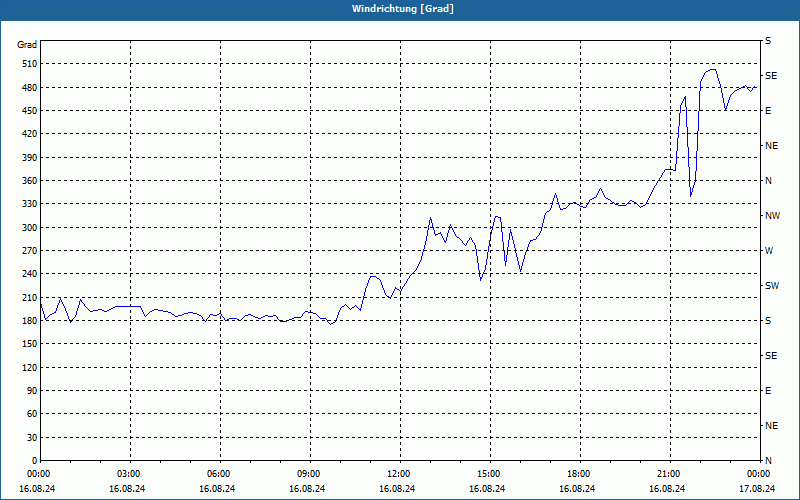The width and height of the screenshot is (800, 500).
Task: Click the chart title "Windrichtung [Grad]"
Action: (x=403, y=9)
